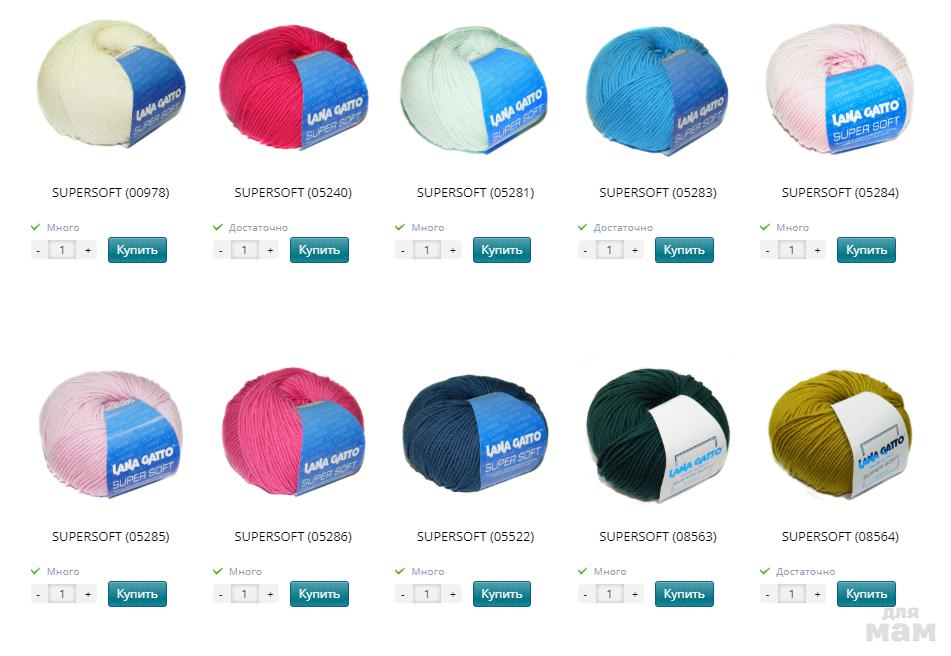Increase quantity for SUPERSOFT (05284)
The width and height of the screenshot is (951, 656).
[x=818, y=250]
